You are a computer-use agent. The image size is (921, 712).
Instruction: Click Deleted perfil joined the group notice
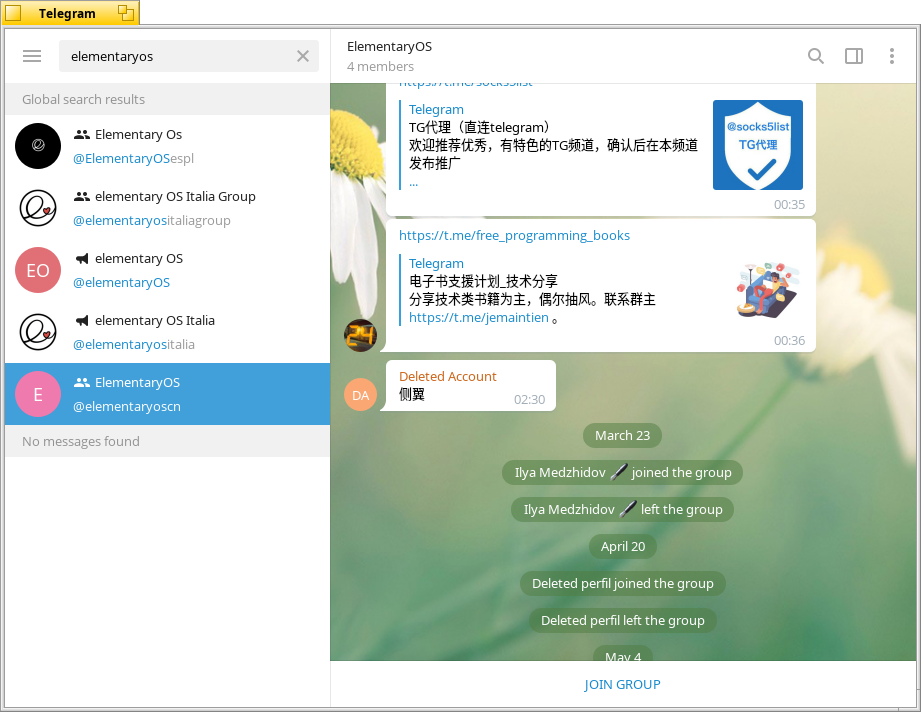coord(623,583)
